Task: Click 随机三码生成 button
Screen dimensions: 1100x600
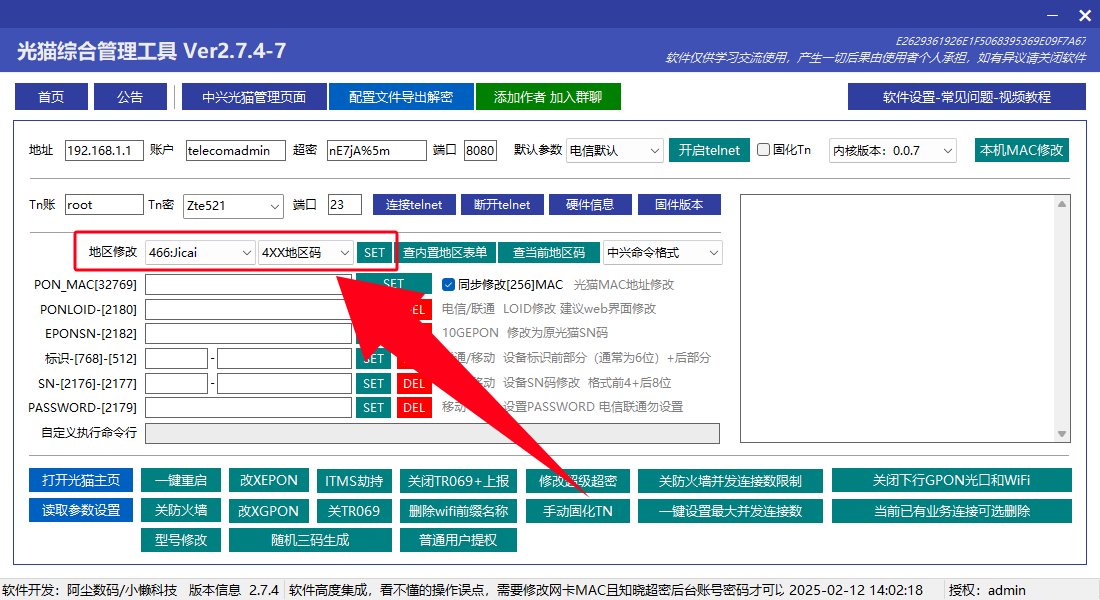Action: tap(310, 540)
